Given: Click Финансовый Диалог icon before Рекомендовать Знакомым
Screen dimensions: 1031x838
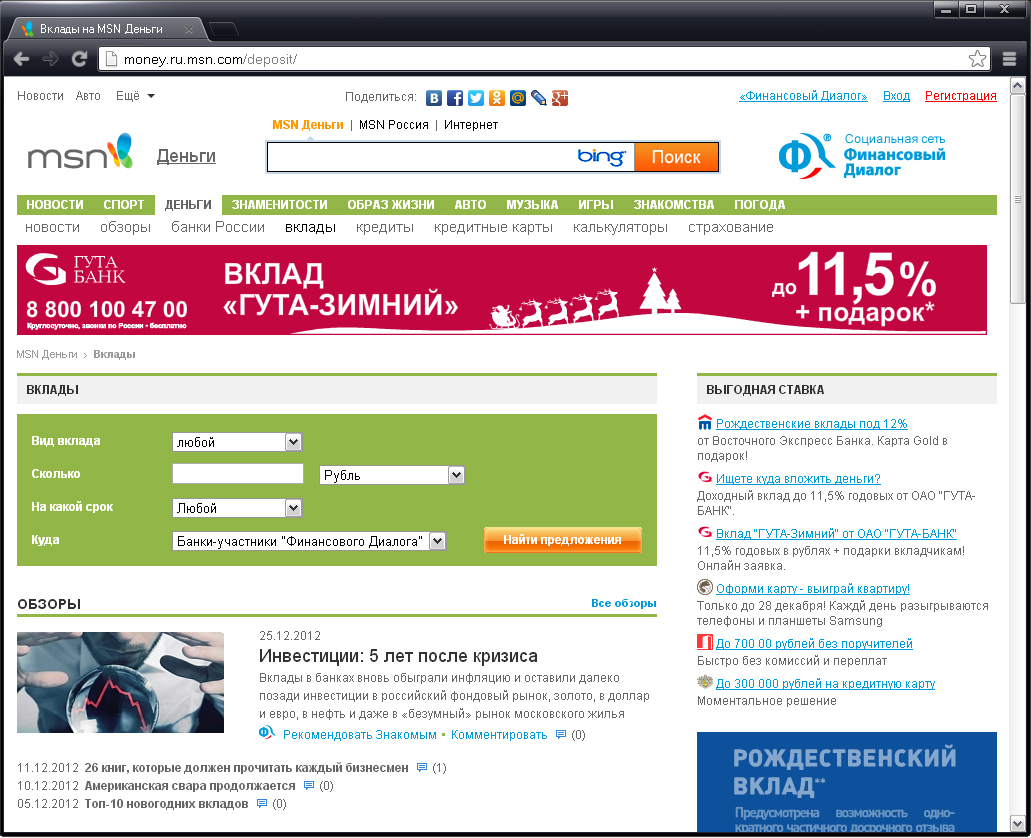Looking at the screenshot, I should pyautogui.click(x=266, y=733).
